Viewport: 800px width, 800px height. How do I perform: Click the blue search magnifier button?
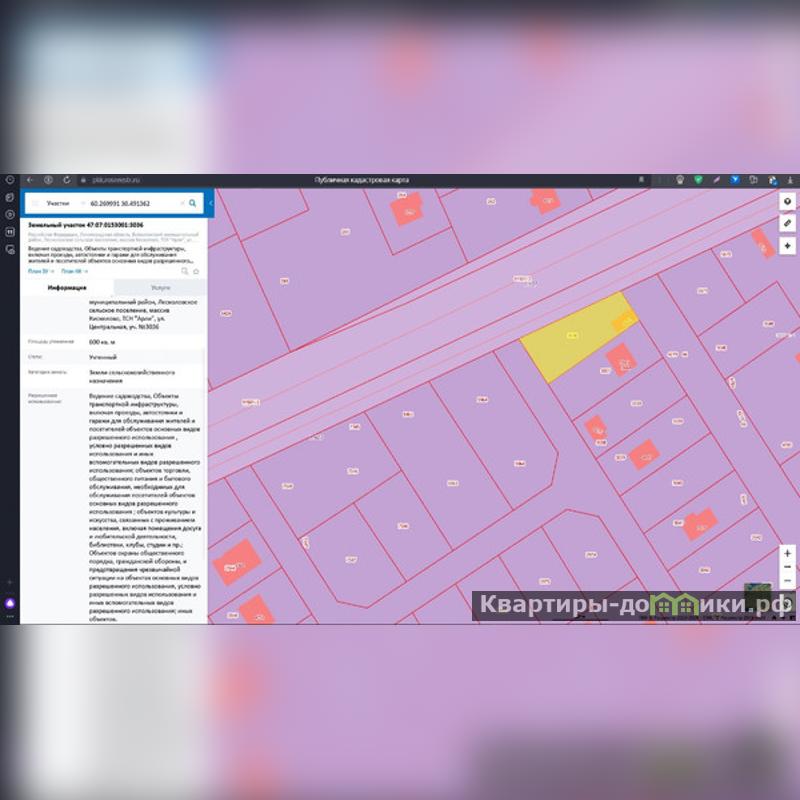[x=193, y=203]
